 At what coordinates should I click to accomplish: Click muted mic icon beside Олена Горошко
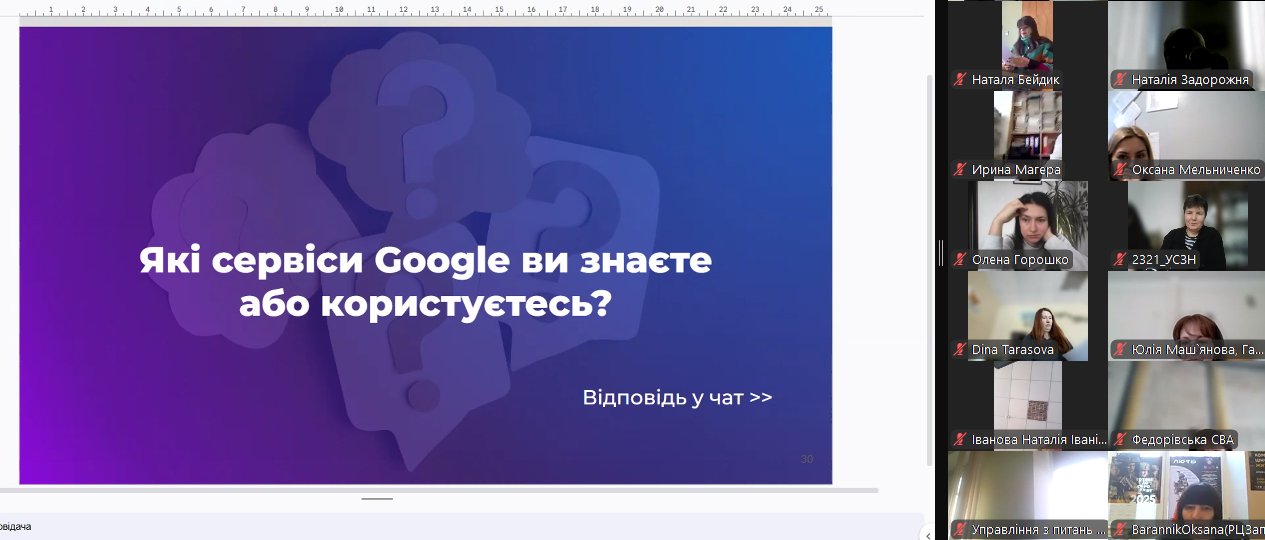(960, 260)
